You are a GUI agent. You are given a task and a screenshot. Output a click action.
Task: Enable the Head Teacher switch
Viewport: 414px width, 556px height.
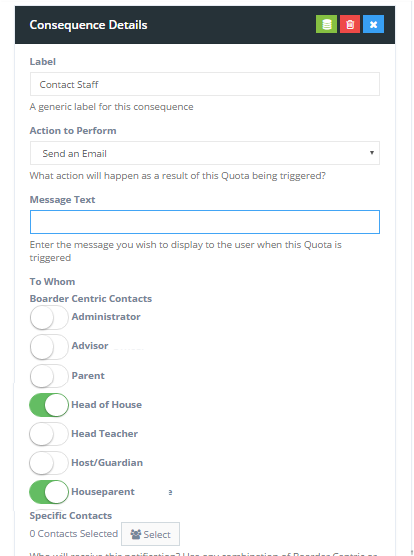[49, 434]
